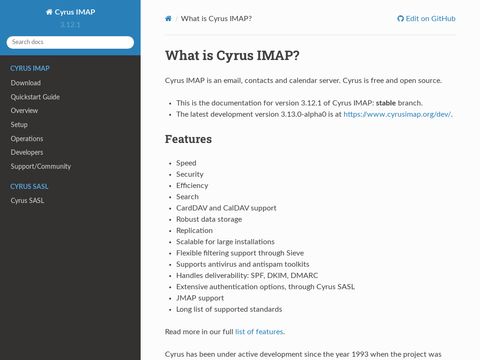
Task: Click CardDAV and CalDAV support item
Action: click(x=226, y=208)
